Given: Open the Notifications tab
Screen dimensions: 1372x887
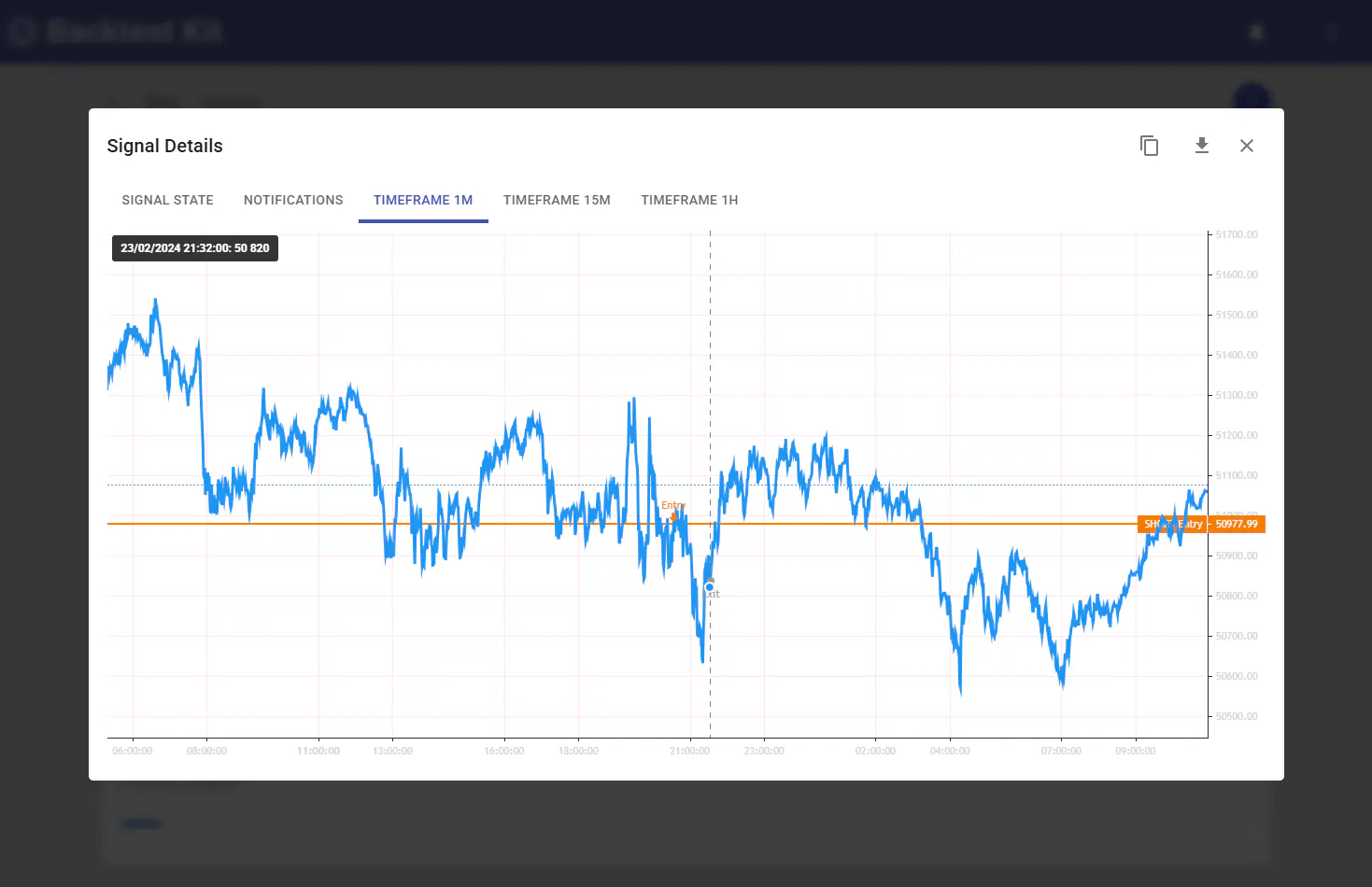Looking at the screenshot, I should pos(293,200).
